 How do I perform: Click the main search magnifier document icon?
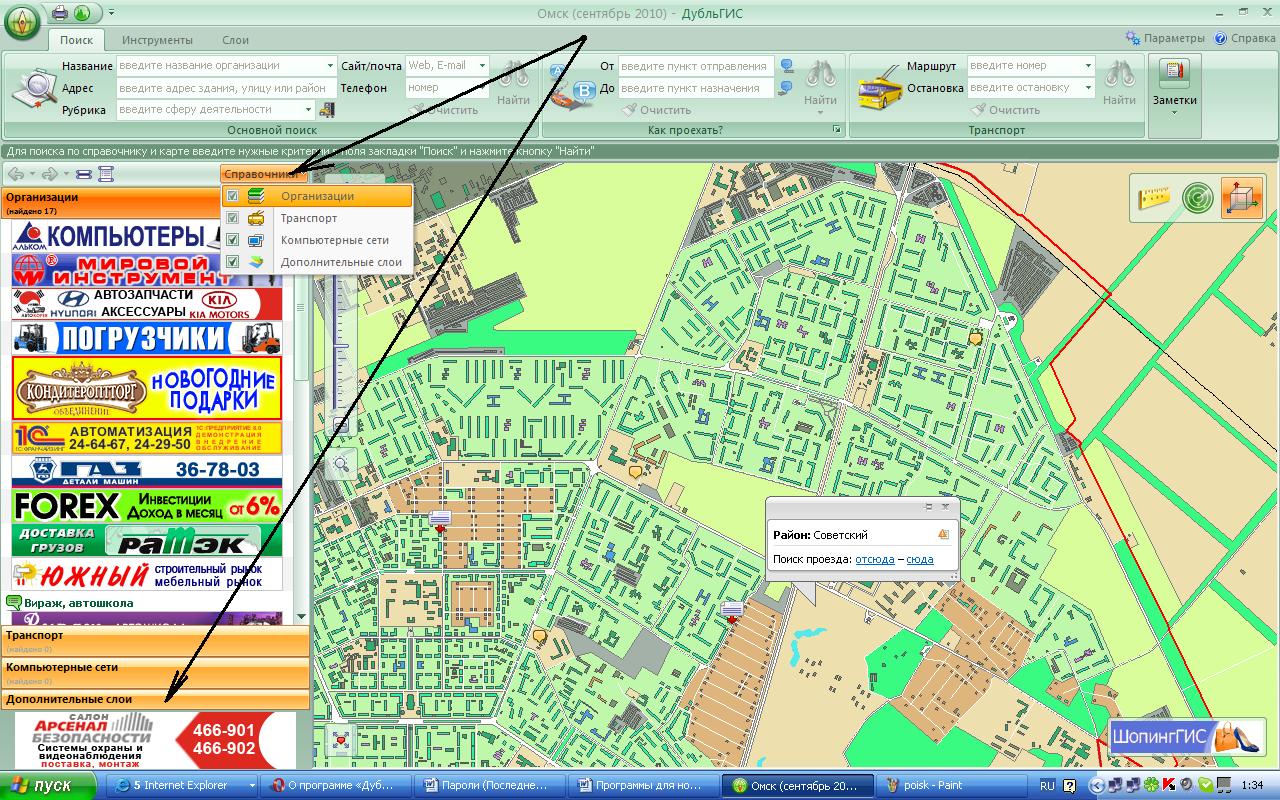point(33,88)
